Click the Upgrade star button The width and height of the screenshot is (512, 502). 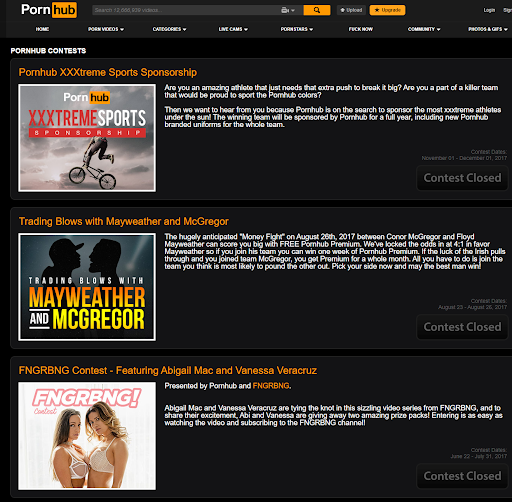(x=387, y=10)
